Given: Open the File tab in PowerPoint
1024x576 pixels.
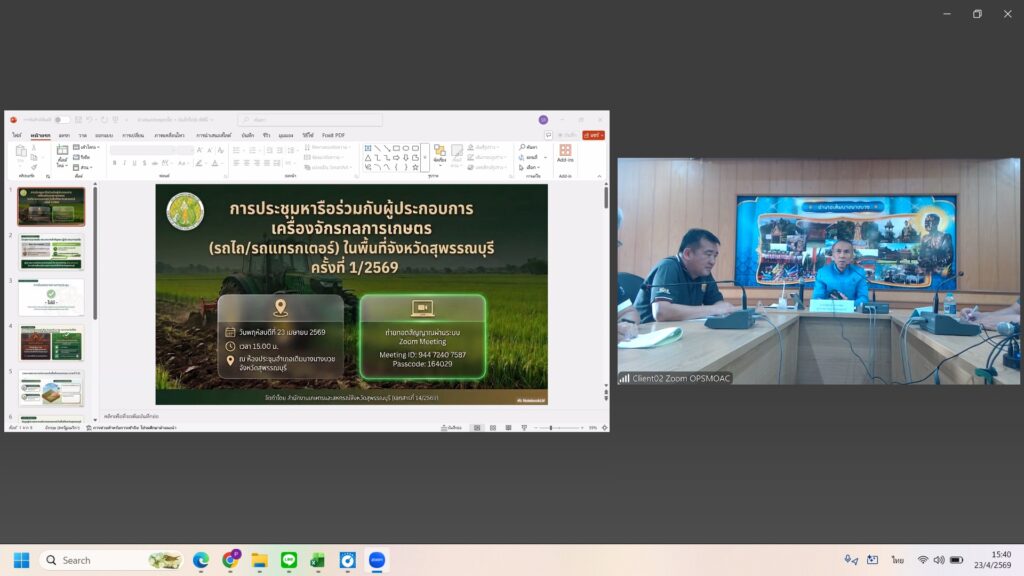Looking at the screenshot, I should click(16, 135).
